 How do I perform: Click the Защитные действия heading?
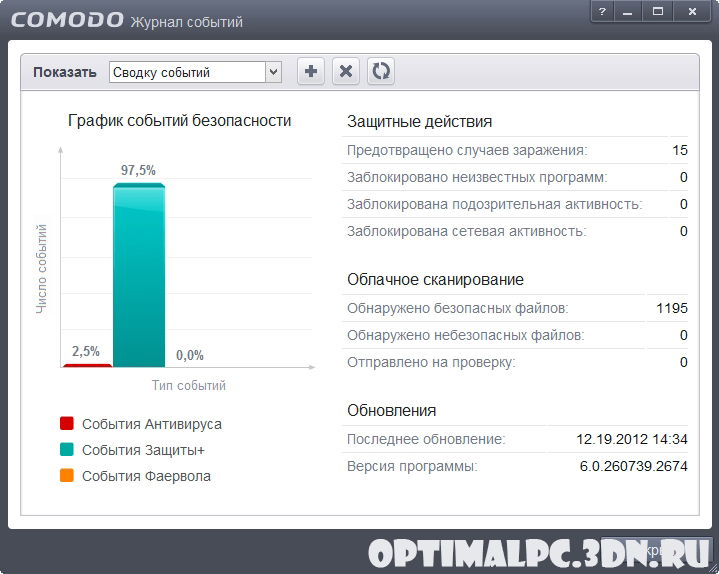pyautogui.click(x=420, y=121)
